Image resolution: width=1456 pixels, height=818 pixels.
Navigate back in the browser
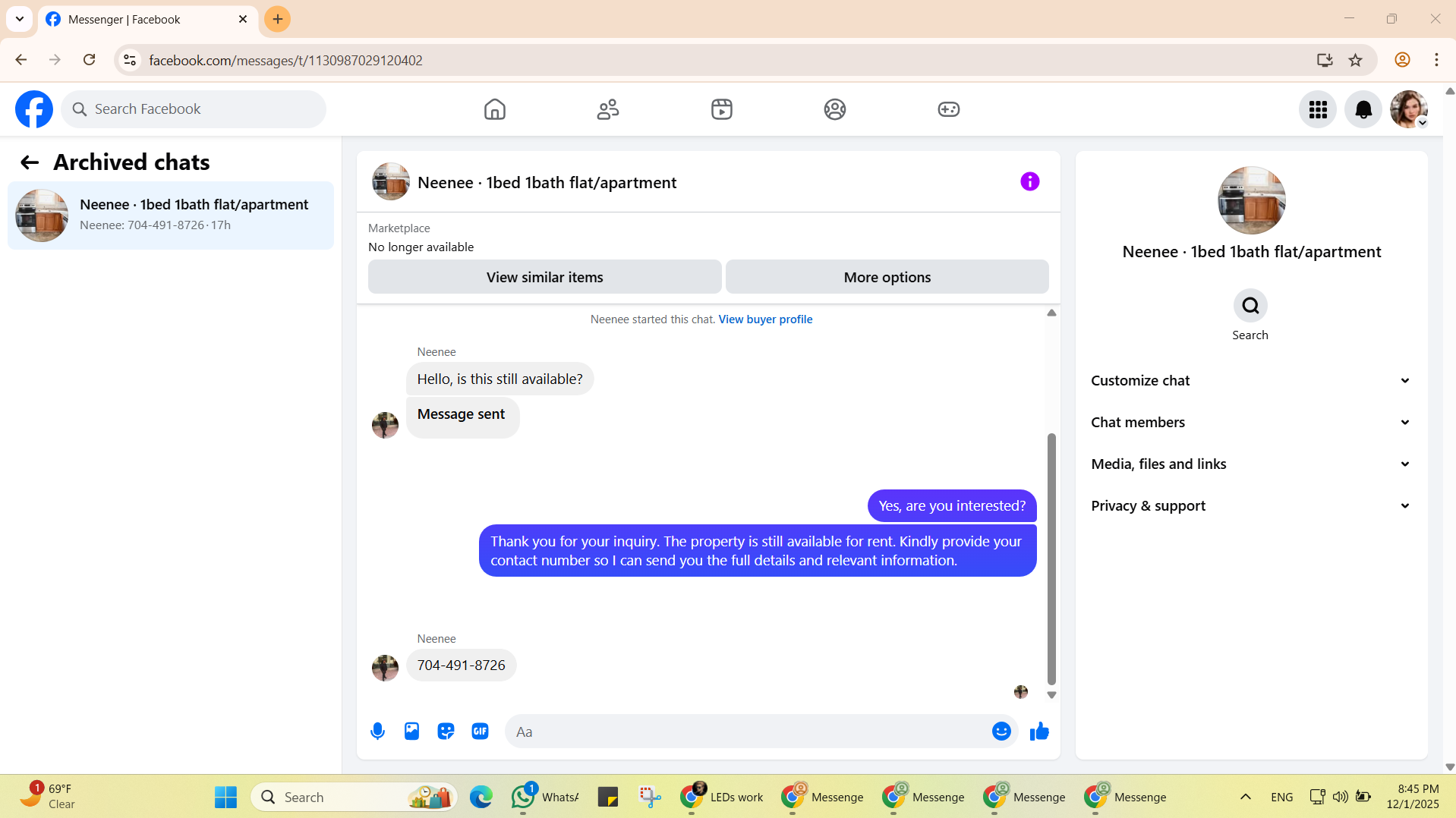click(x=20, y=60)
